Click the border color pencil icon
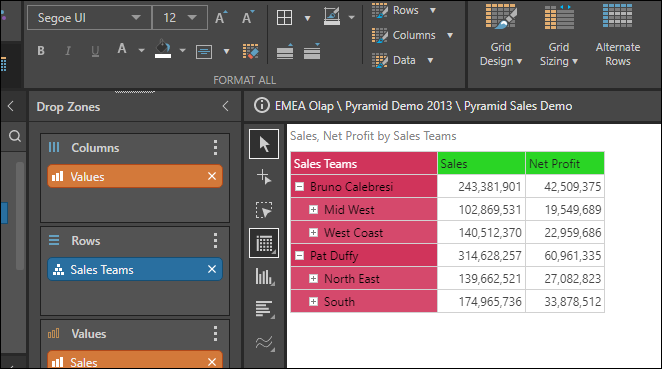This screenshot has height=369, width=662. point(332,17)
